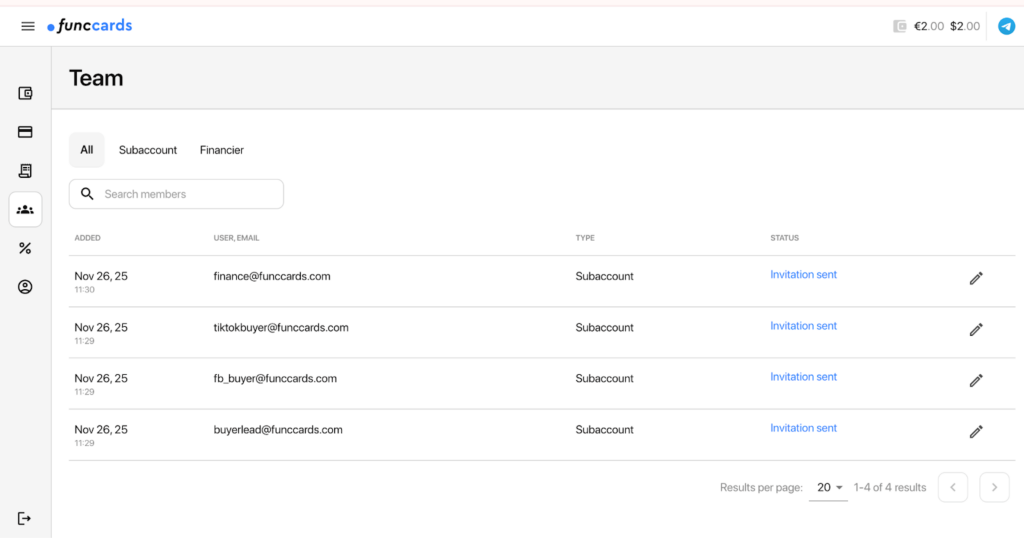Screen dimensions: 1024x538
Task: Click the $2.00 balance
Action: [x=965, y=26]
